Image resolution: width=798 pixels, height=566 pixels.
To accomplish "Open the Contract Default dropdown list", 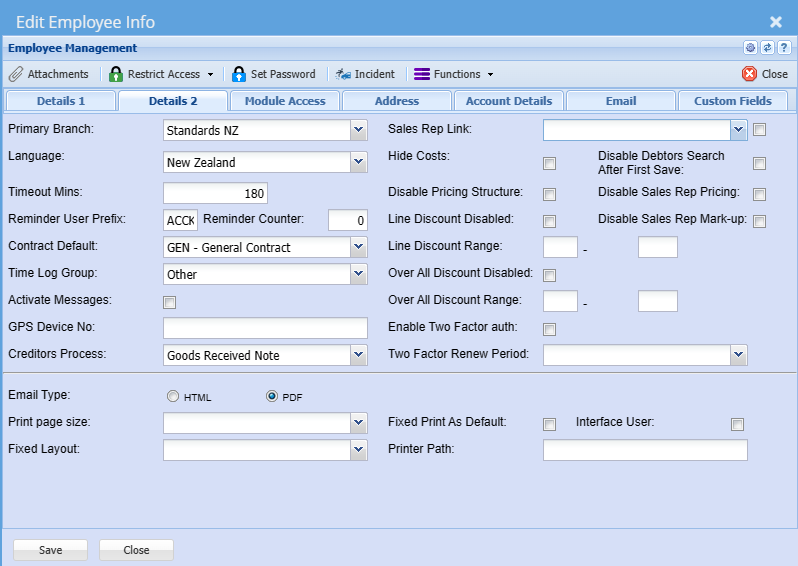I will click(359, 247).
